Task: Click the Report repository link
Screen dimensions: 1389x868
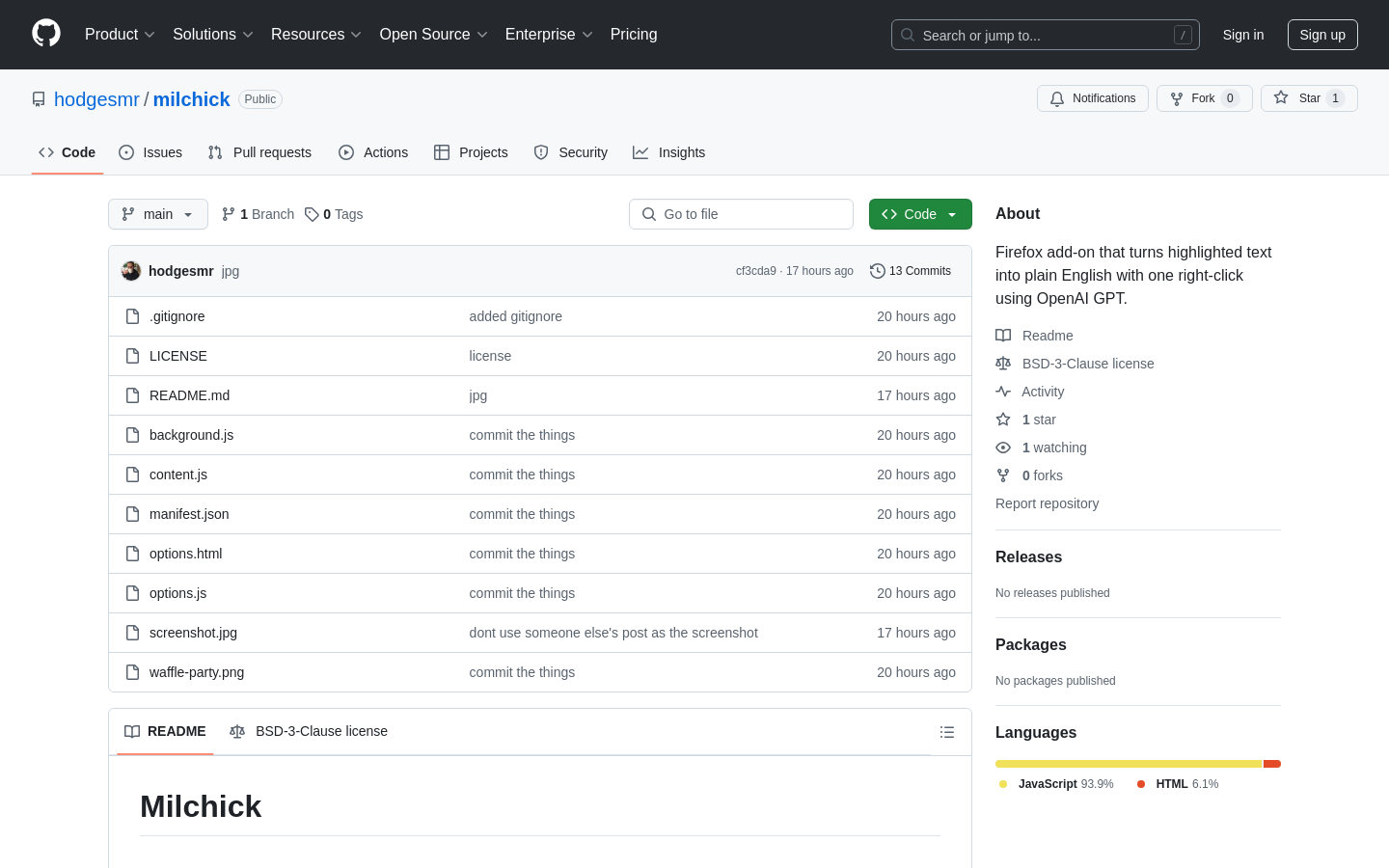Action: click(x=1047, y=503)
